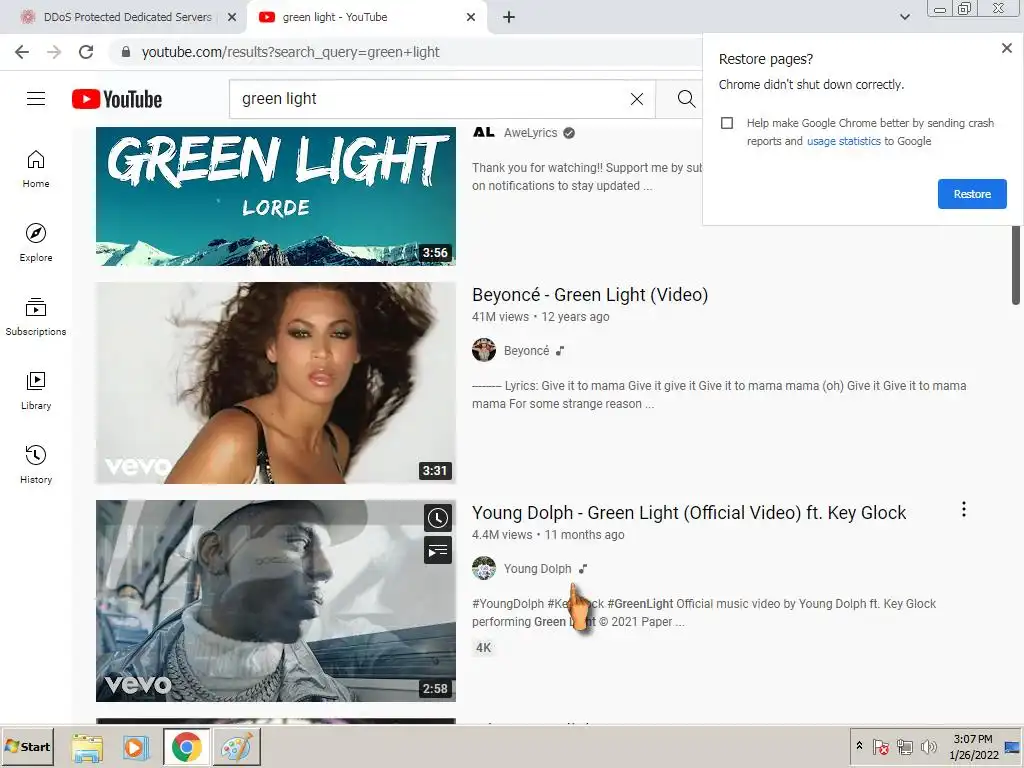The height and width of the screenshot is (768, 1024).
Task: Click the Young Dolph channel name
Action: [537, 569]
